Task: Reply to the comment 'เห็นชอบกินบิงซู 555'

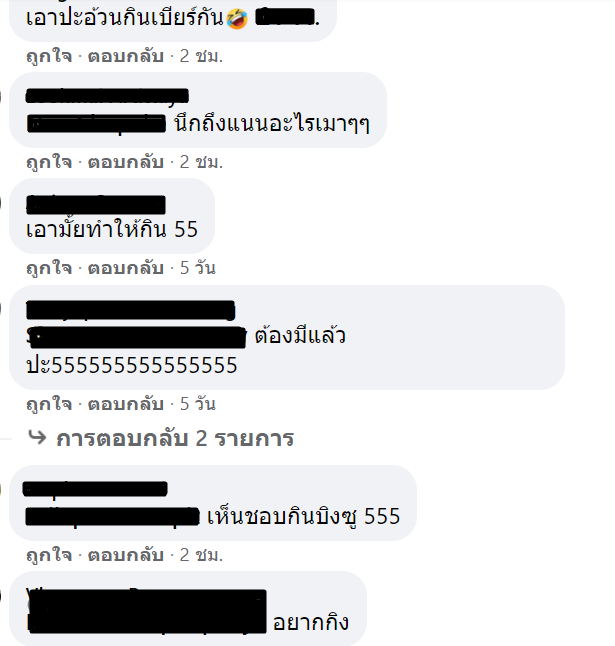Action: (126, 555)
